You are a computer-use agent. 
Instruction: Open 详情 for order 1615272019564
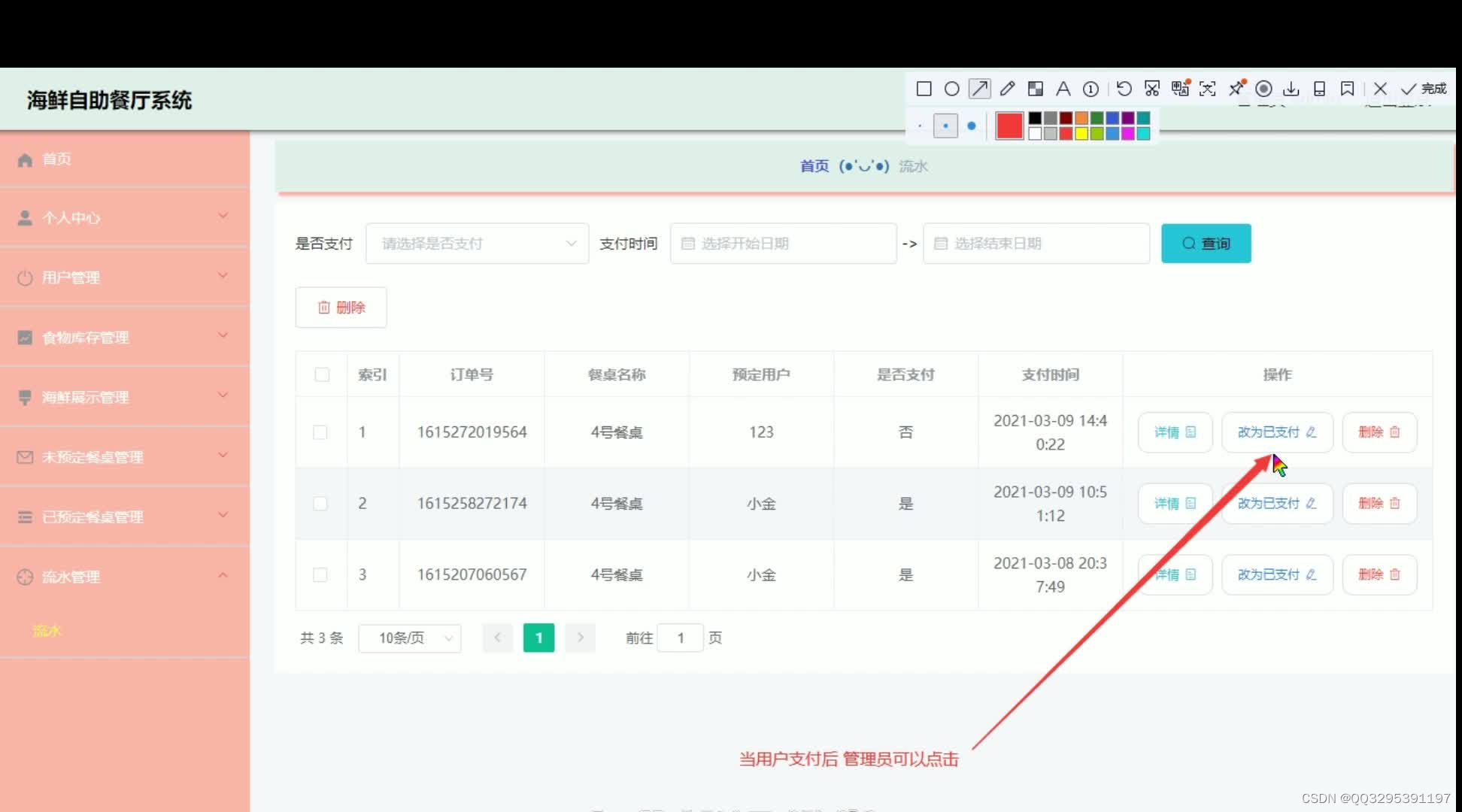[x=1175, y=432]
